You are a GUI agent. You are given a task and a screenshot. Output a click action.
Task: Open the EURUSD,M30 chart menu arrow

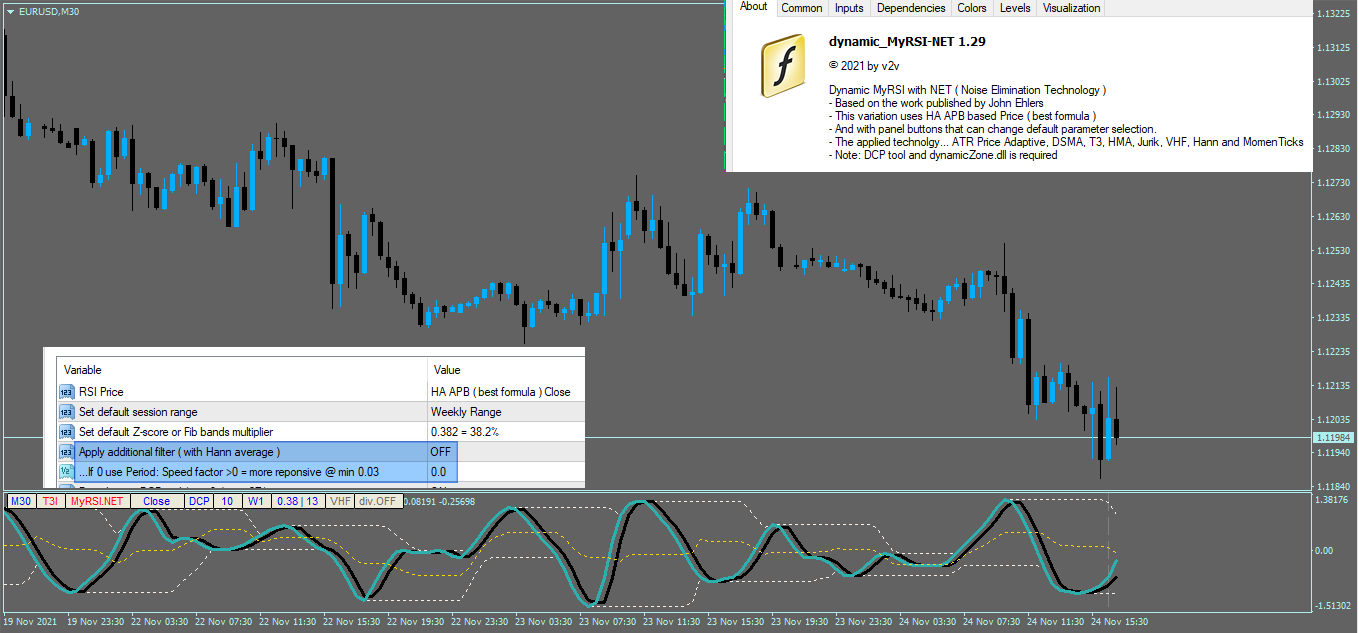(x=11, y=11)
